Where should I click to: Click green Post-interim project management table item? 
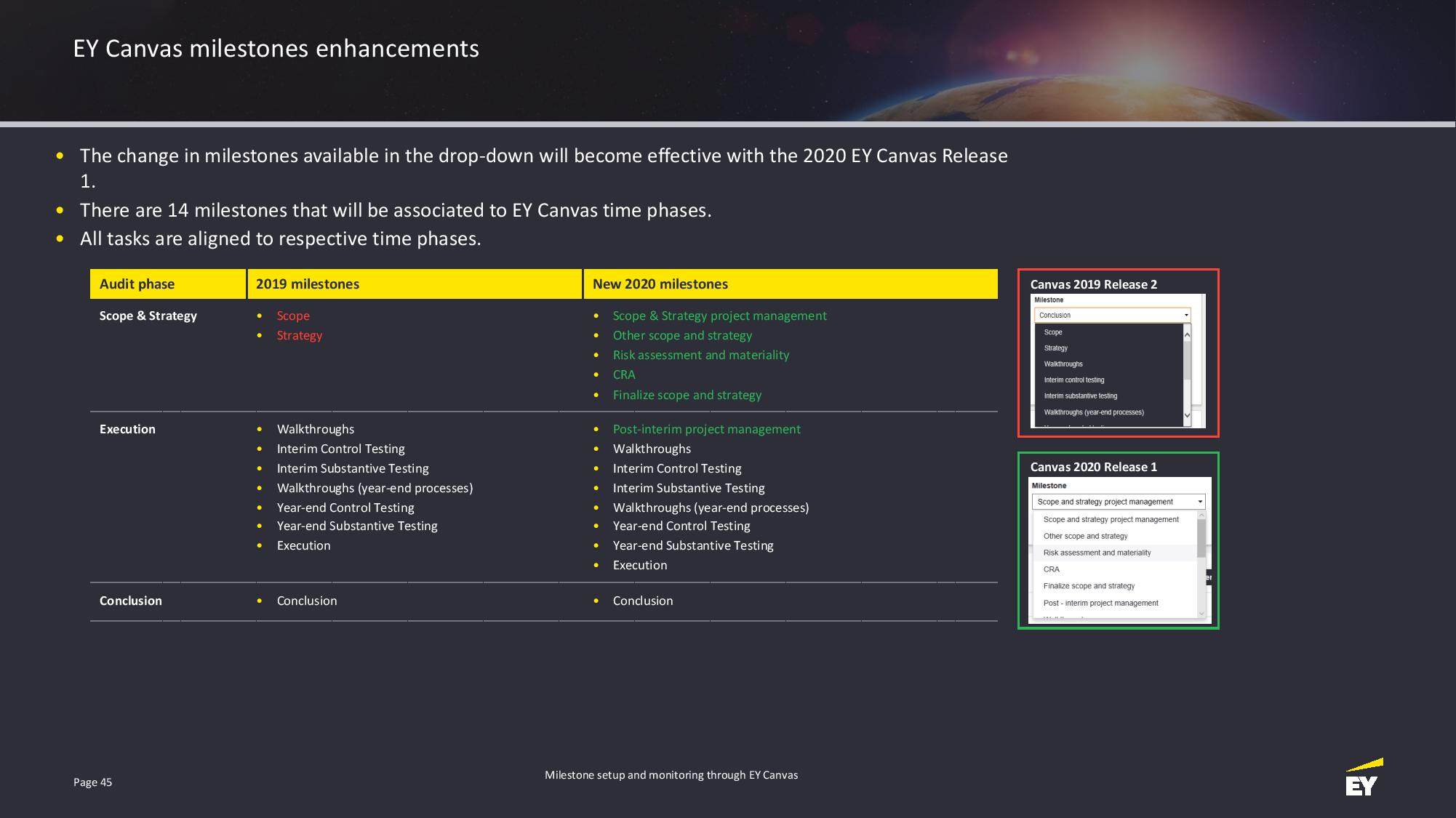pos(706,429)
